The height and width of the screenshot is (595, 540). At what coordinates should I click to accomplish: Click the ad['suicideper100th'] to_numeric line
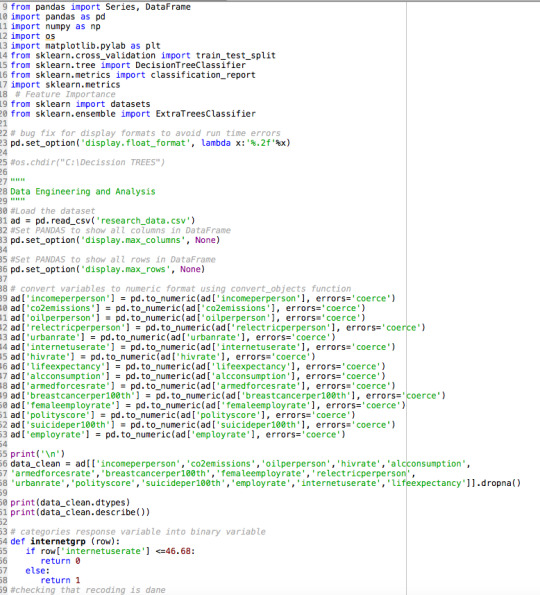coord(203,425)
